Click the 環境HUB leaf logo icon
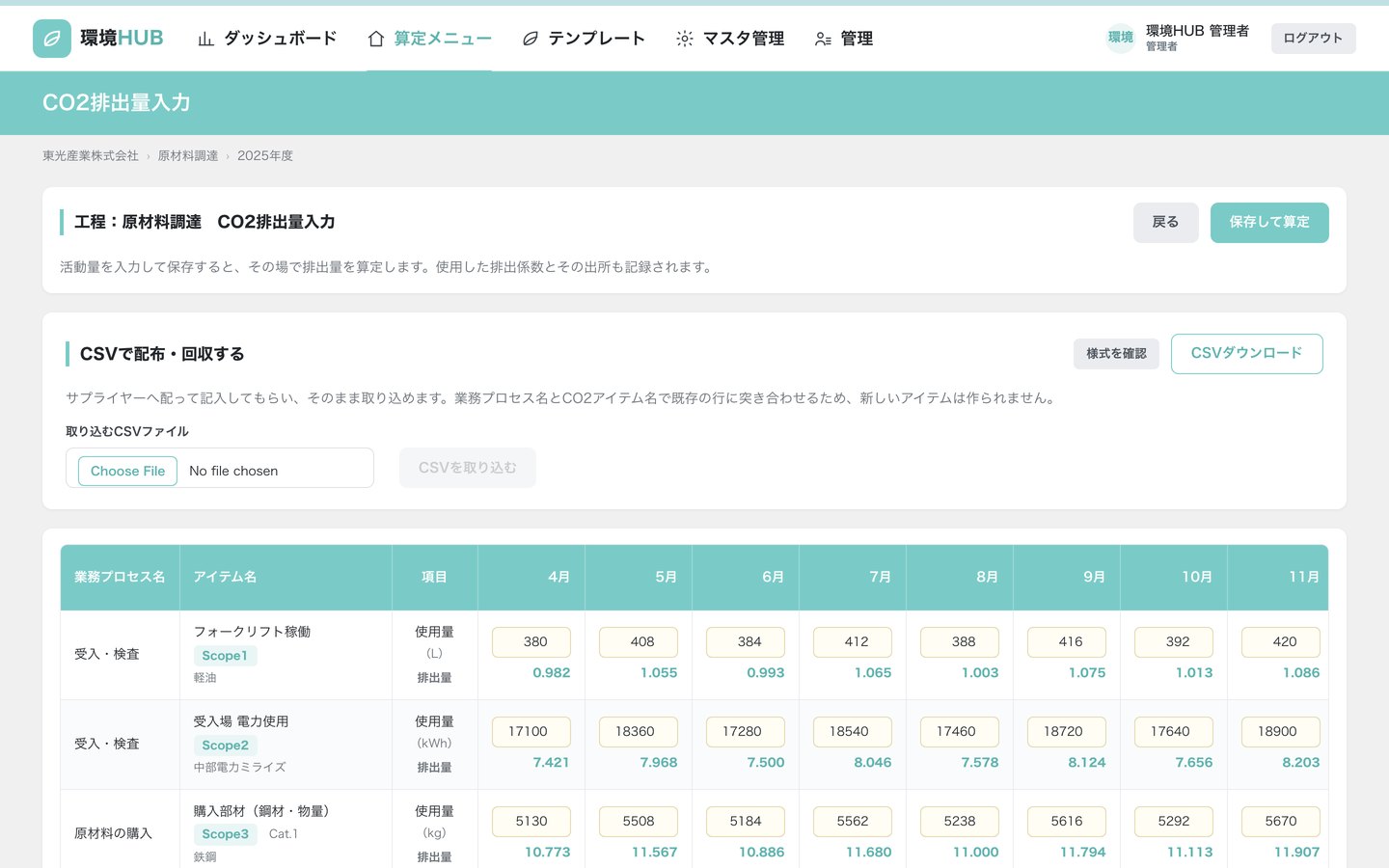This screenshot has width=1389, height=868. pos(52,39)
